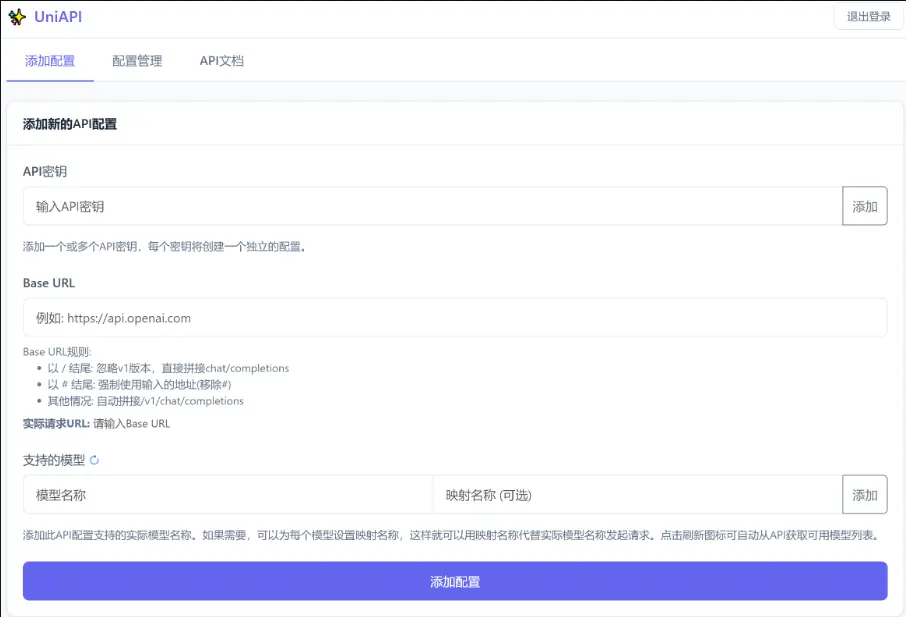Click the 添加新的API配置 card heading
The image size is (906, 617).
70,124
